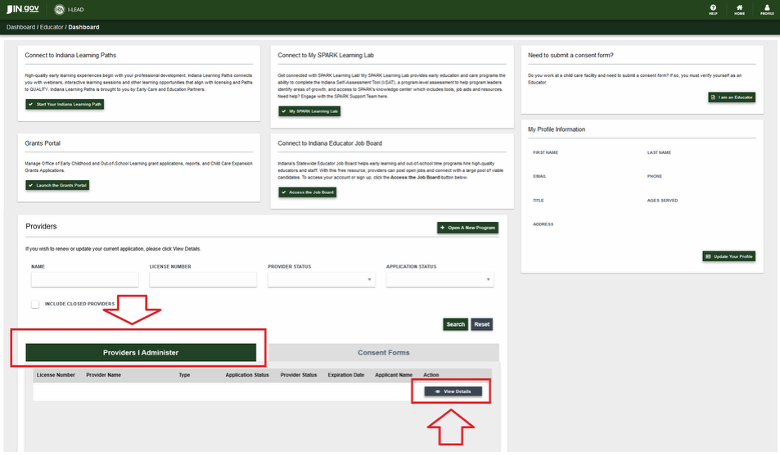Click Open A New Program button

pos(467,228)
